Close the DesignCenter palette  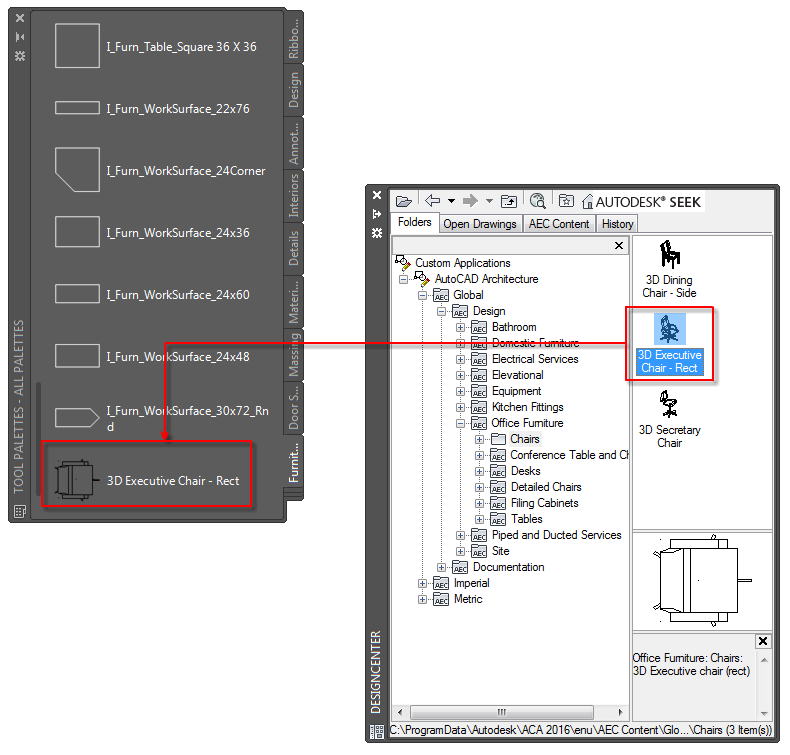[x=376, y=195]
